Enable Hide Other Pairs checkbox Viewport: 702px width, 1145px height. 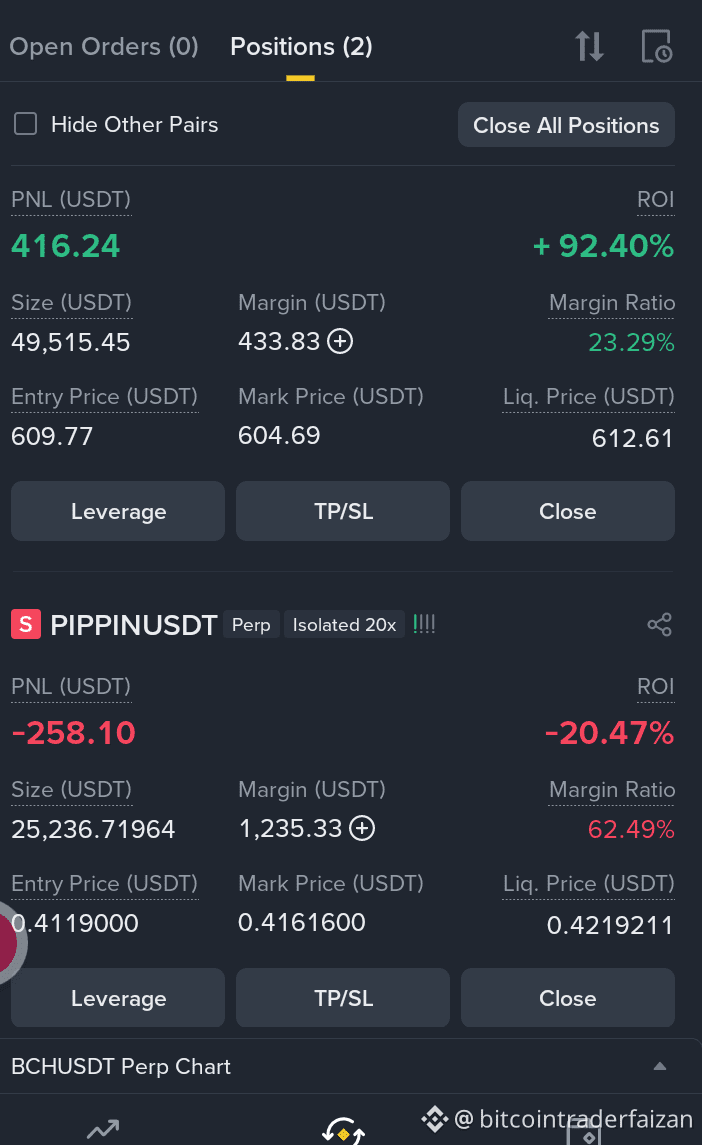point(26,124)
